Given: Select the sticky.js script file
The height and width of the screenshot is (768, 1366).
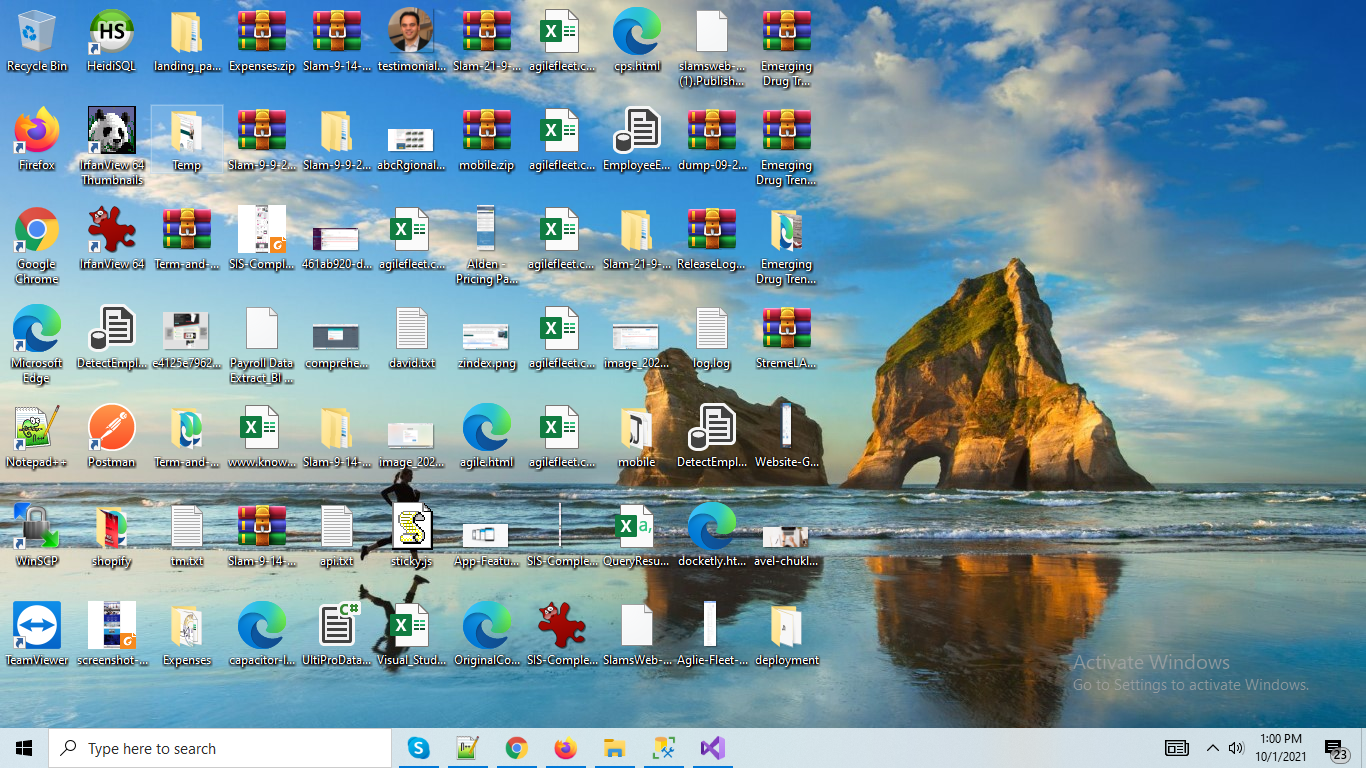Looking at the screenshot, I should pos(412,527).
